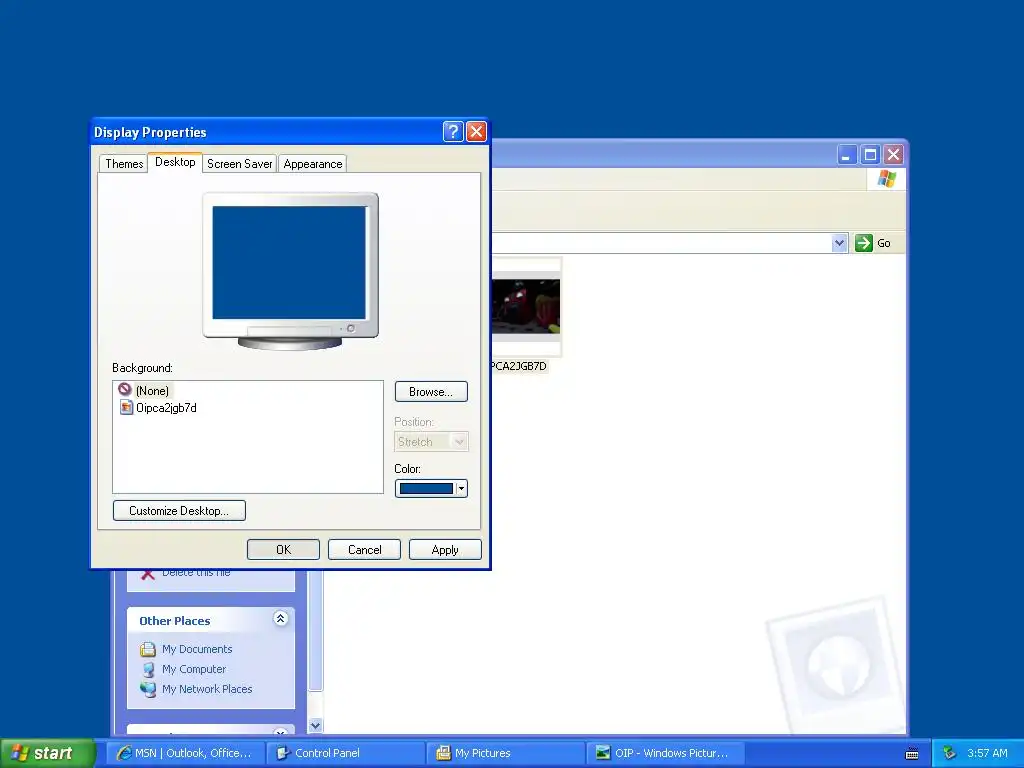
Task: Click the Windows flag logo in My Pictures
Action: pyautogui.click(x=887, y=178)
